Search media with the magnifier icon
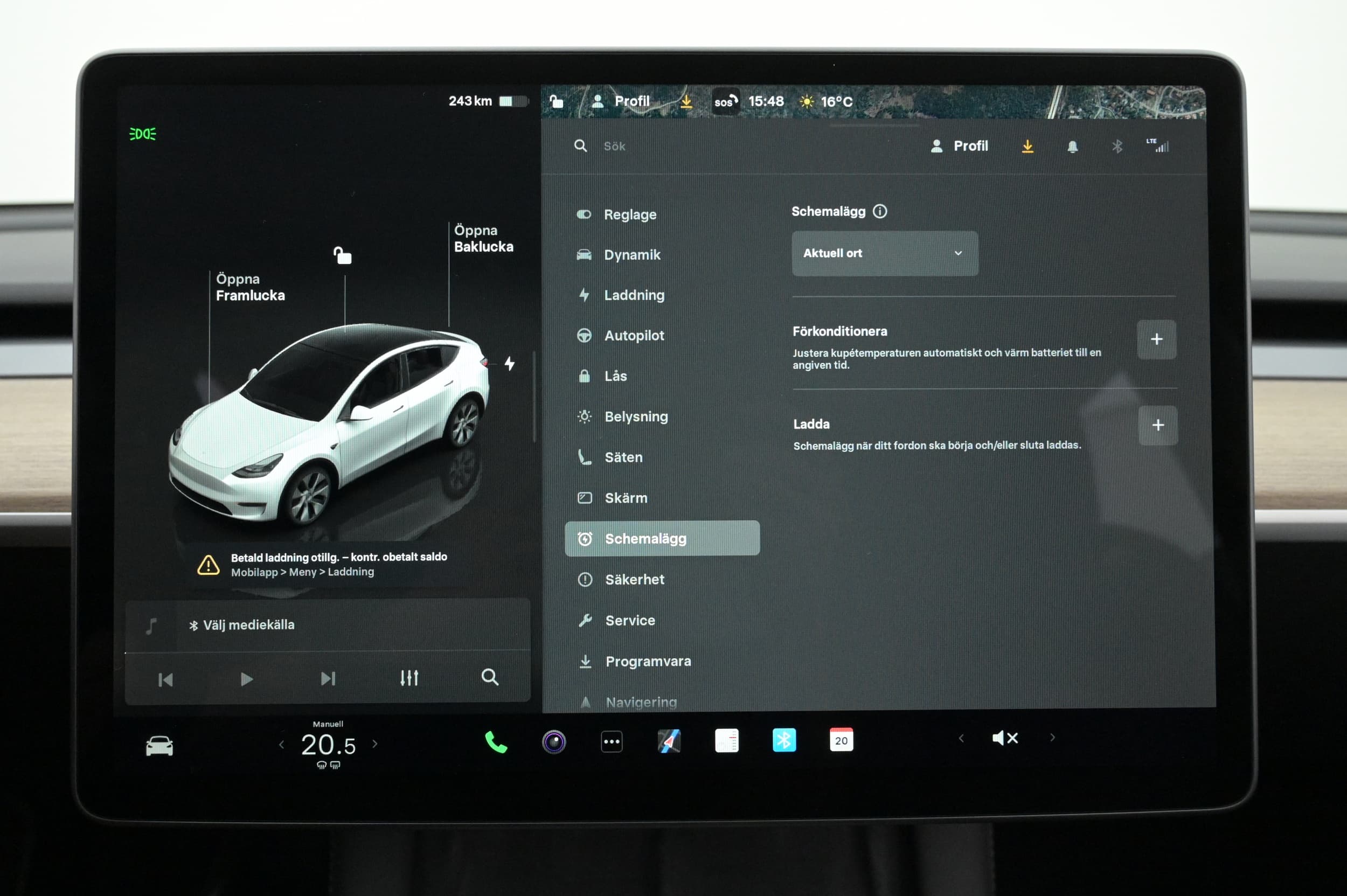Image resolution: width=1347 pixels, height=896 pixels. point(490,677)
